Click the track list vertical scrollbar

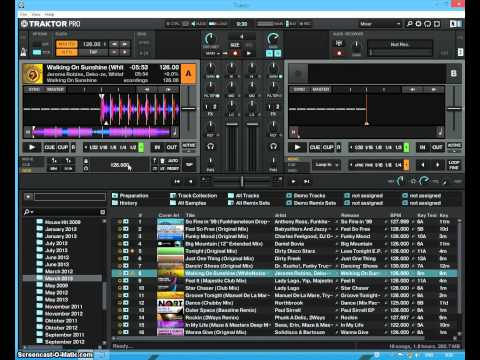pyautogui.click(x=460, y=267)
